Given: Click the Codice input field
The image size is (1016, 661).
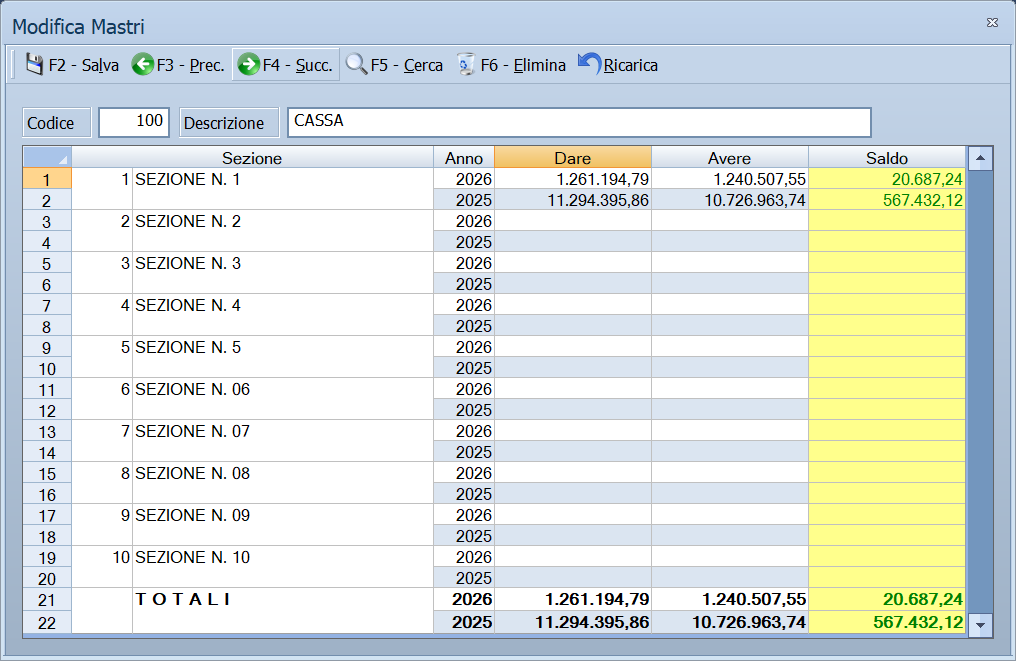Looking at the screenshot, I should pyautogui.click(x=134, y=122).
